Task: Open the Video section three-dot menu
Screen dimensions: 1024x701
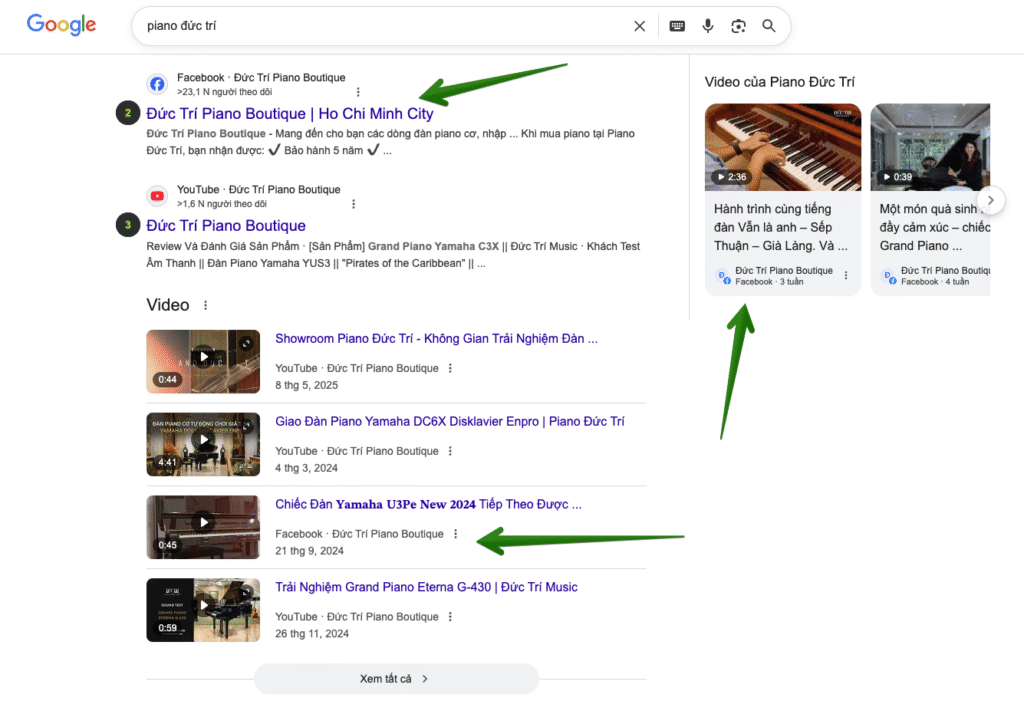Action: pos(206,305)
